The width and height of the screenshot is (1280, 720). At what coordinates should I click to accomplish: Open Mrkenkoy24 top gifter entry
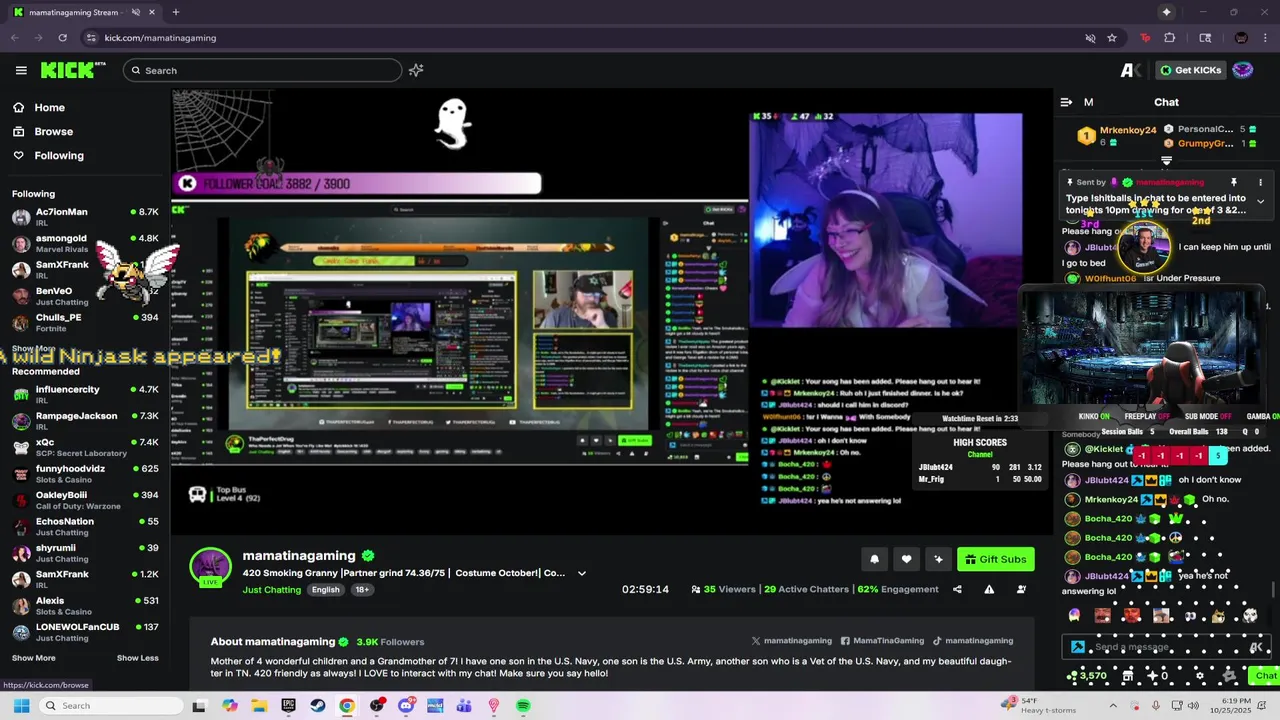[x=1118, y=136]
